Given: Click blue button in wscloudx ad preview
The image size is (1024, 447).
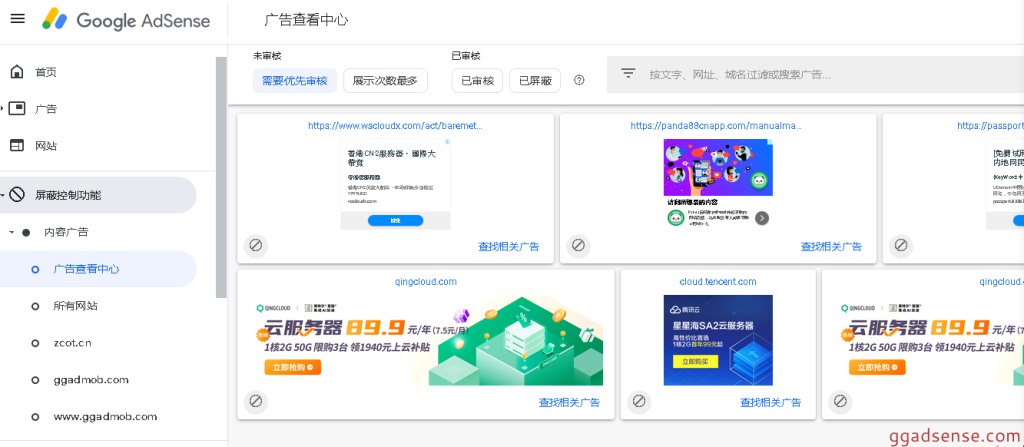Looking at the screenshot, I should tap(395, 220).
